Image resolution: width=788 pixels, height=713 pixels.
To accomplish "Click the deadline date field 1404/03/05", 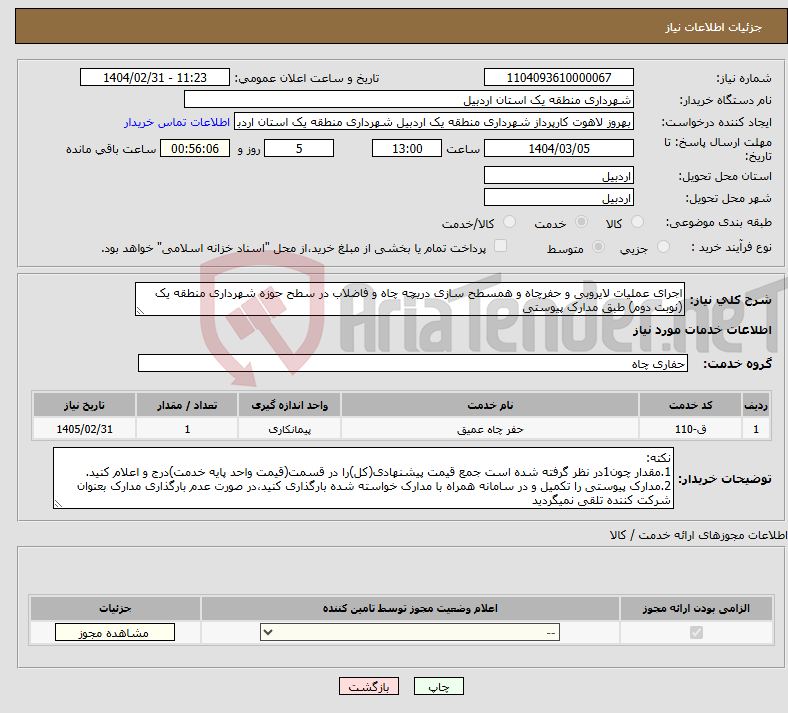I will [x=558, y=148].
